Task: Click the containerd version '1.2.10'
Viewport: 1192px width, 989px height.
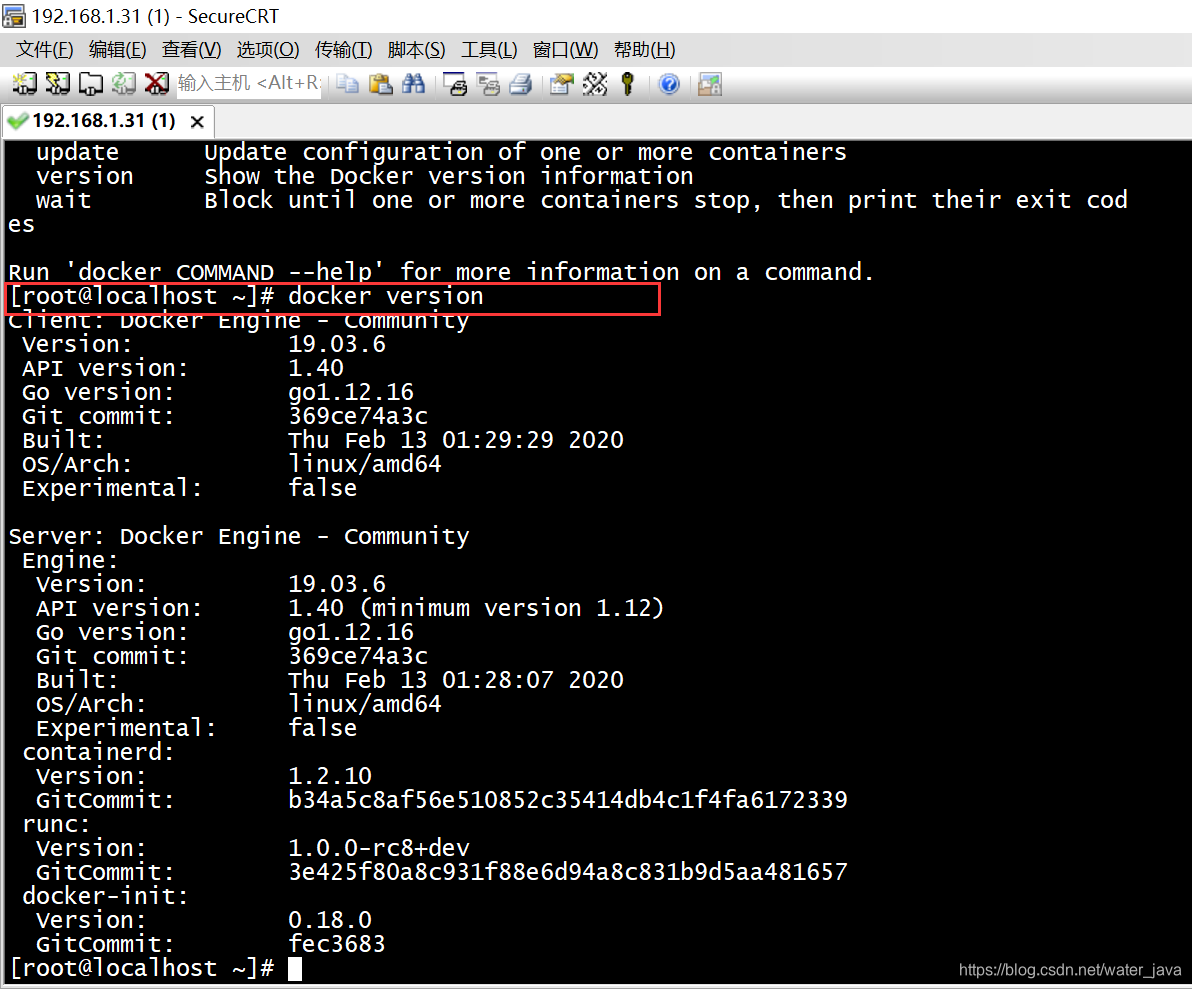Action: [x=330, y=776]
